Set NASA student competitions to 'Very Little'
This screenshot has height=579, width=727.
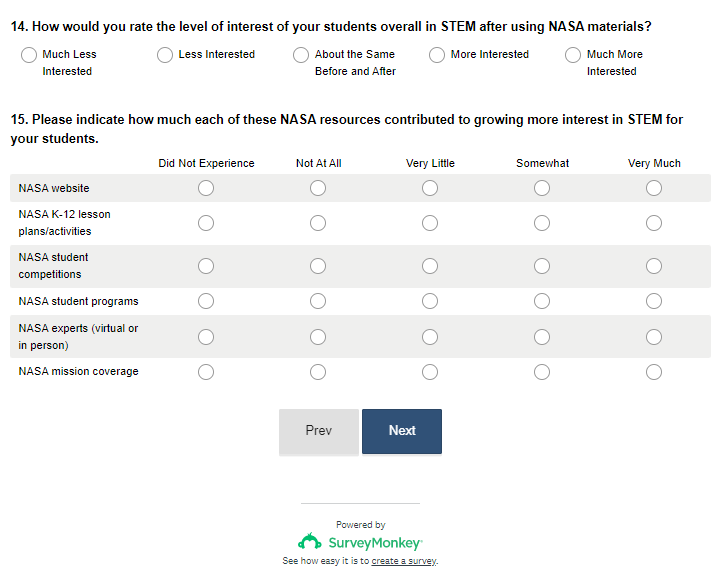(x=430, y=266)
